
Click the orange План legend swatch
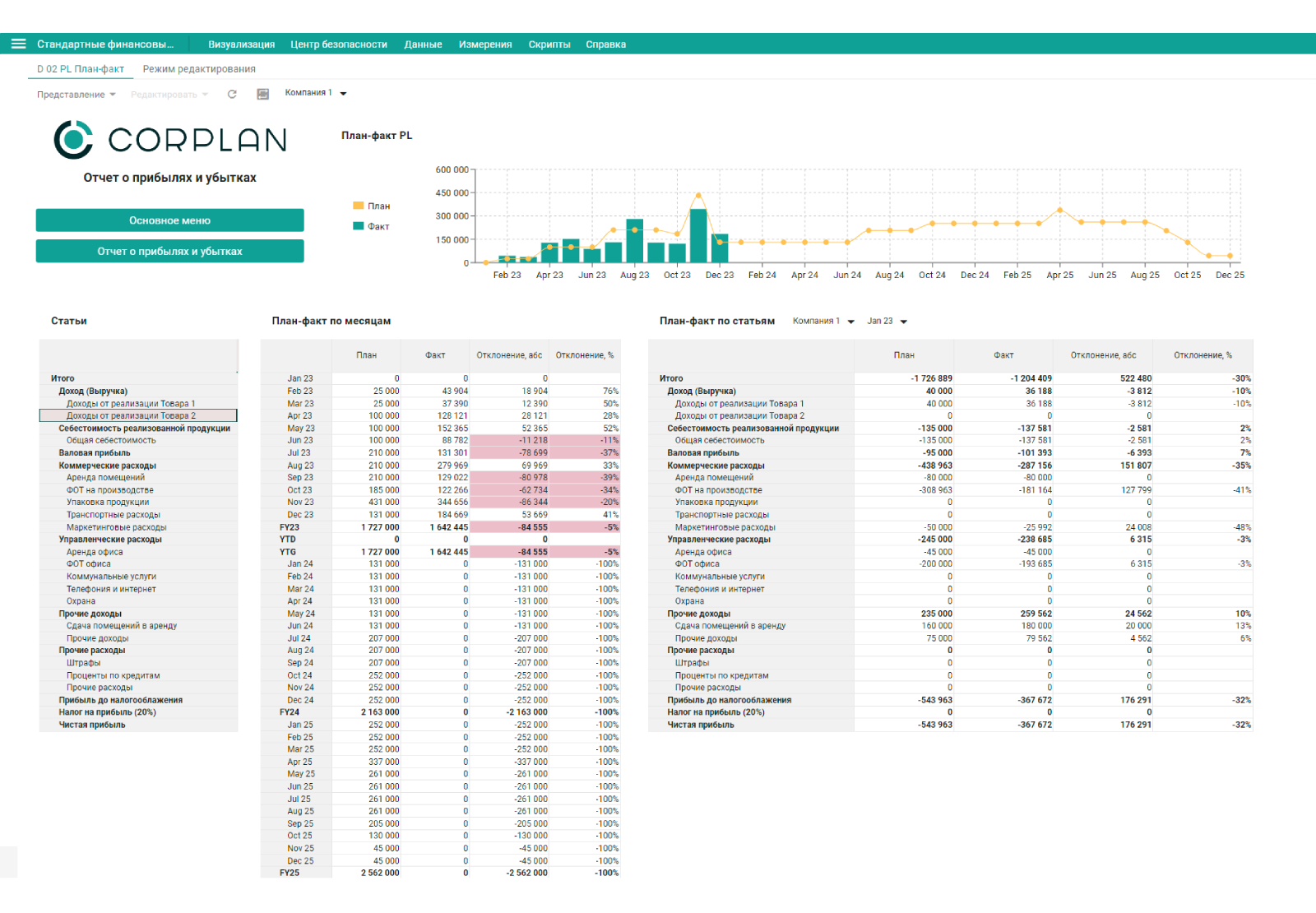[359, 206]
